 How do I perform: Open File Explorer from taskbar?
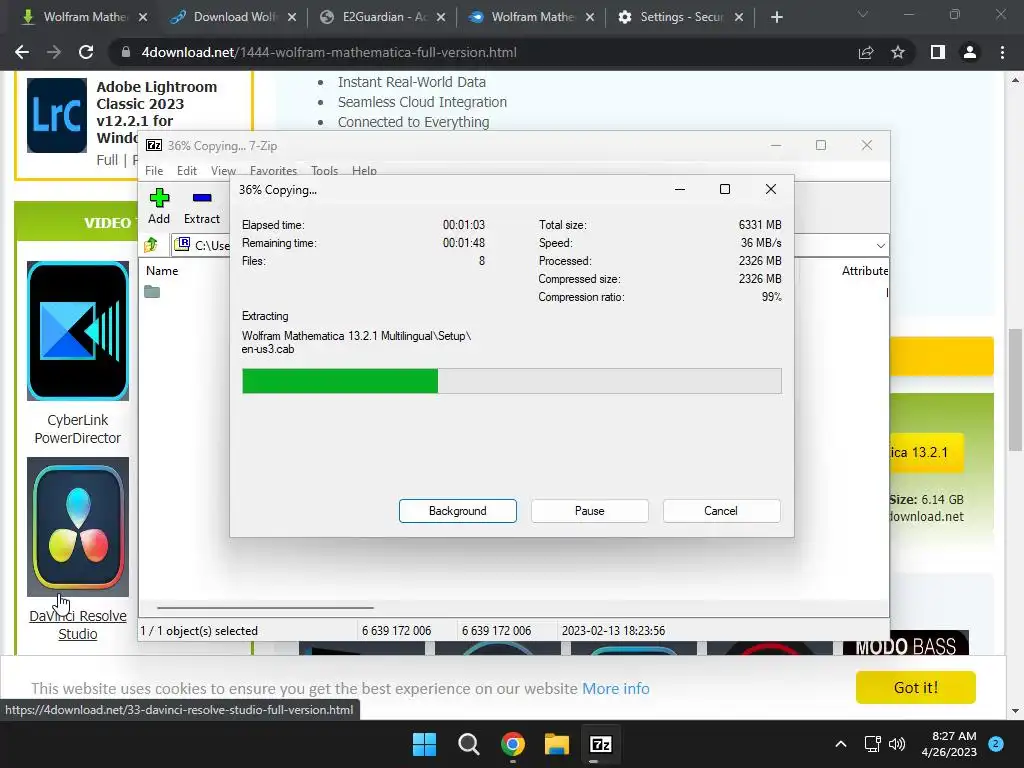(557, 744)
